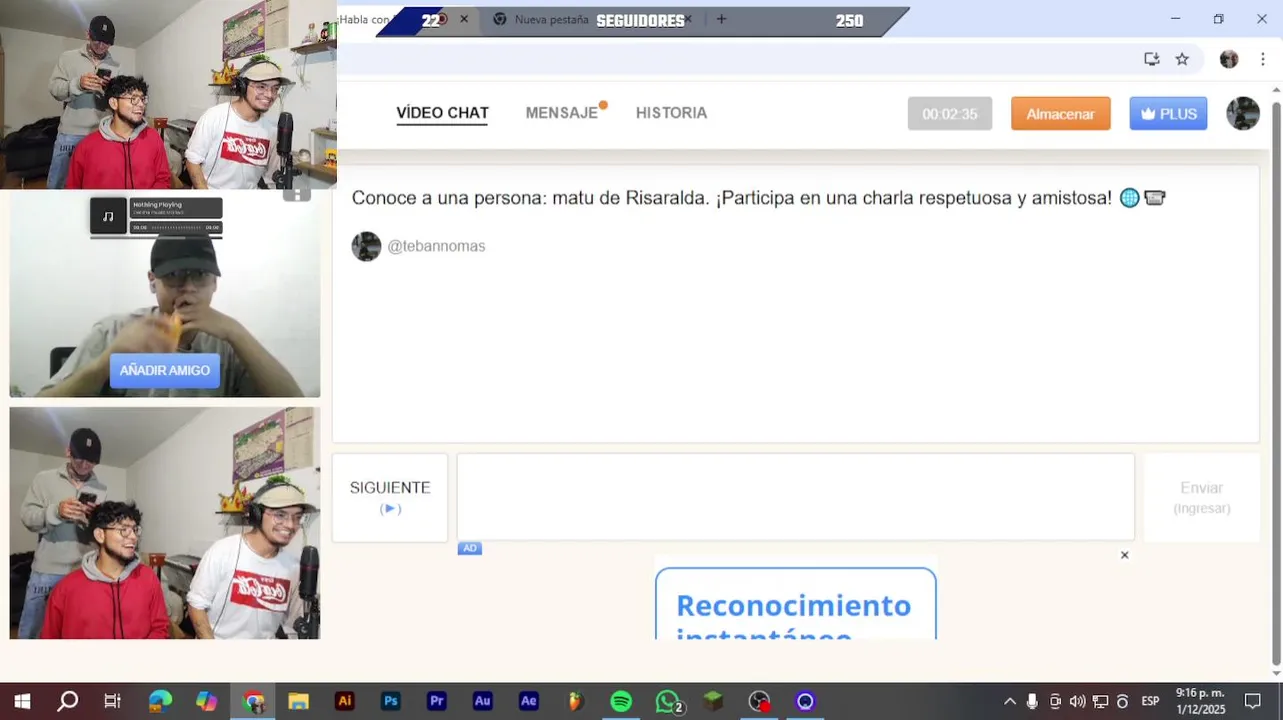The image size is (1283, 720).
Task: Open Windows notification center
Action: point(1253,701)
